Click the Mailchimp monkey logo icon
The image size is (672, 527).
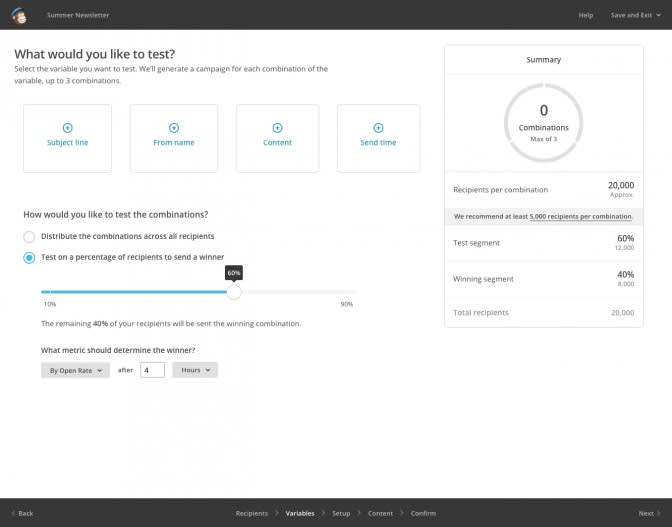[x=20, y=15]
